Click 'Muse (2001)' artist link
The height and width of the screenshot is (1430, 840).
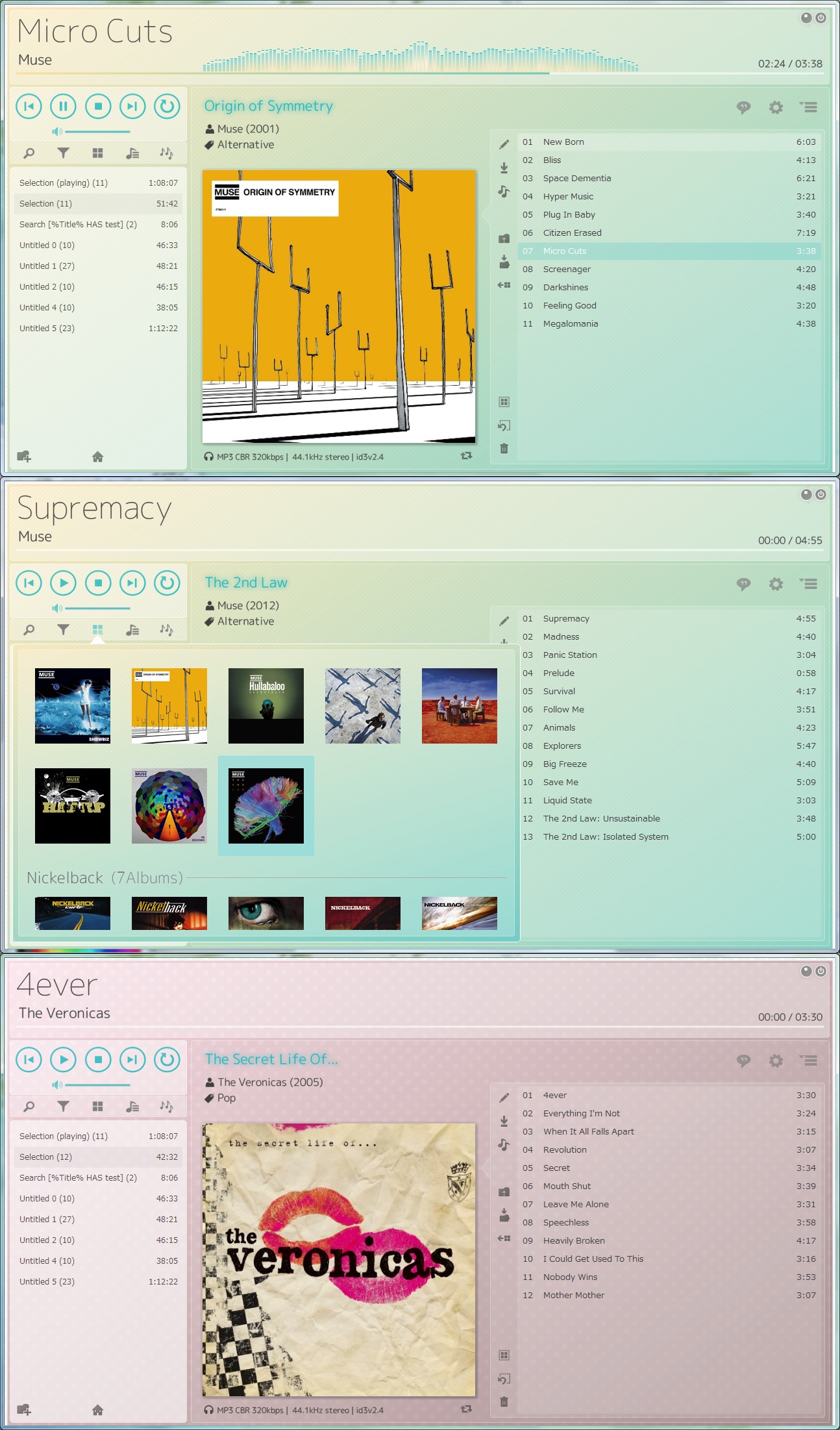point(248,129)
